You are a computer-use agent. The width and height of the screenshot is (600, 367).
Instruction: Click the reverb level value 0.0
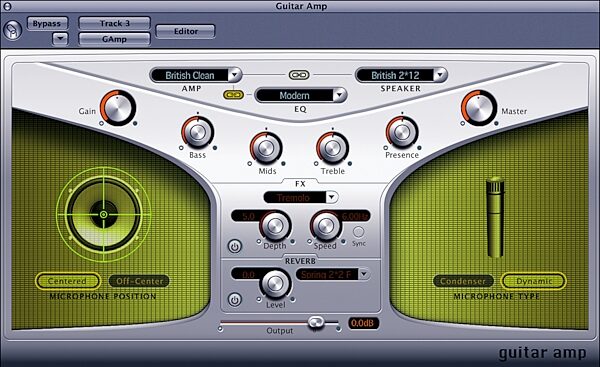[x=247, y=274]
